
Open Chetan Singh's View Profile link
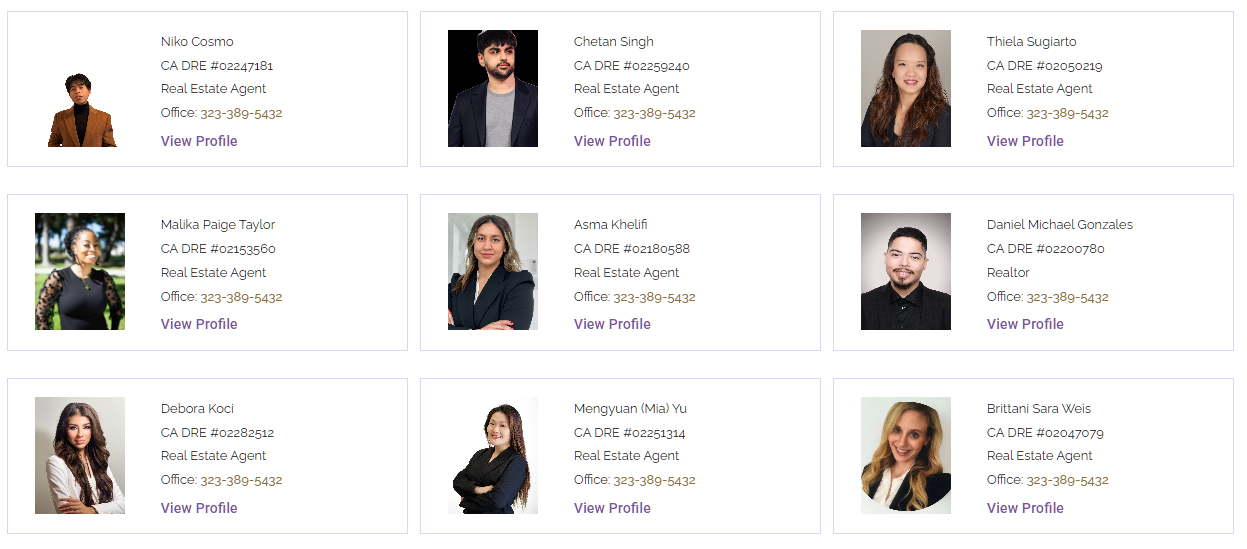tap(612, 141)
